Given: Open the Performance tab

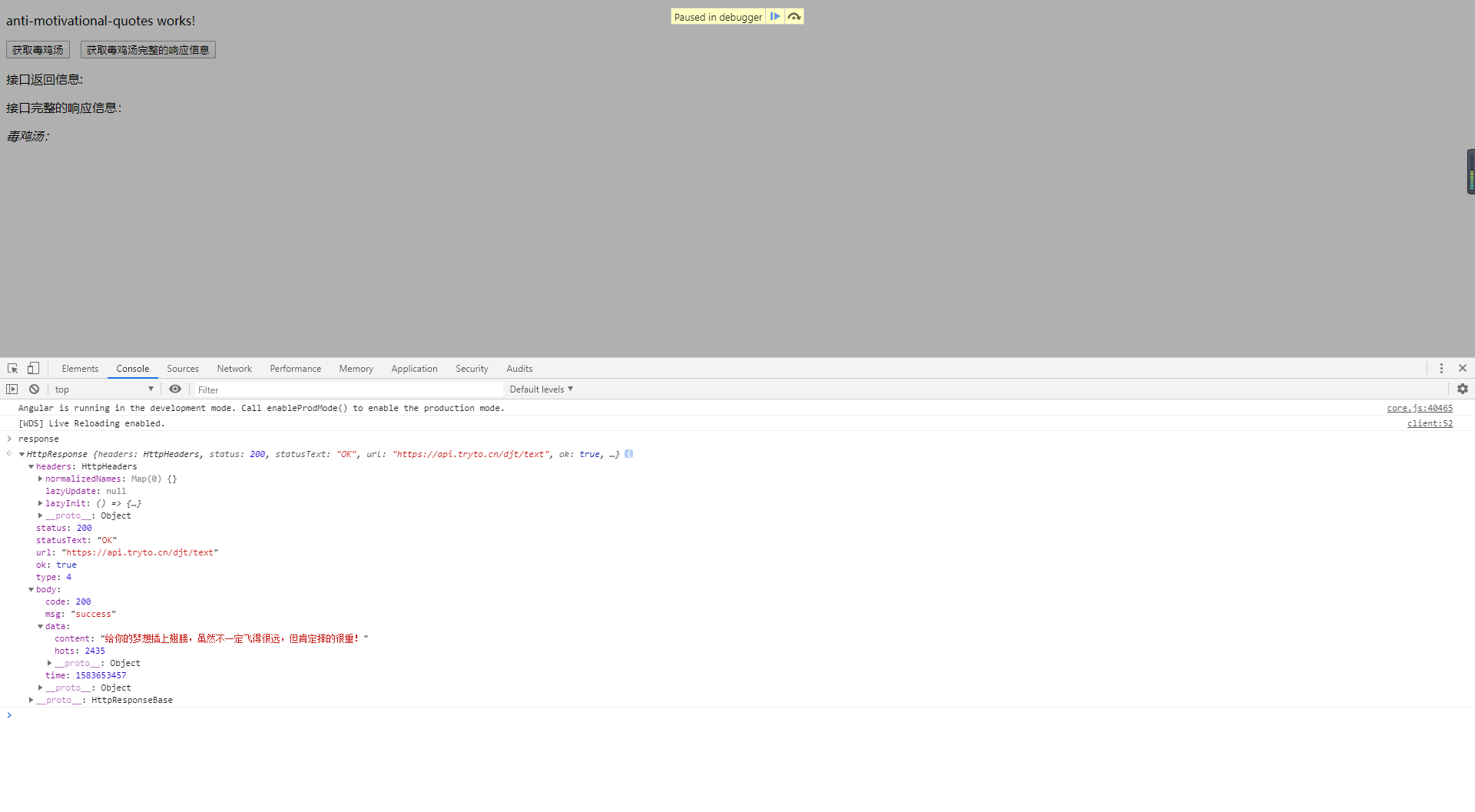Looking at the screenshot, I should click(296, 369).
